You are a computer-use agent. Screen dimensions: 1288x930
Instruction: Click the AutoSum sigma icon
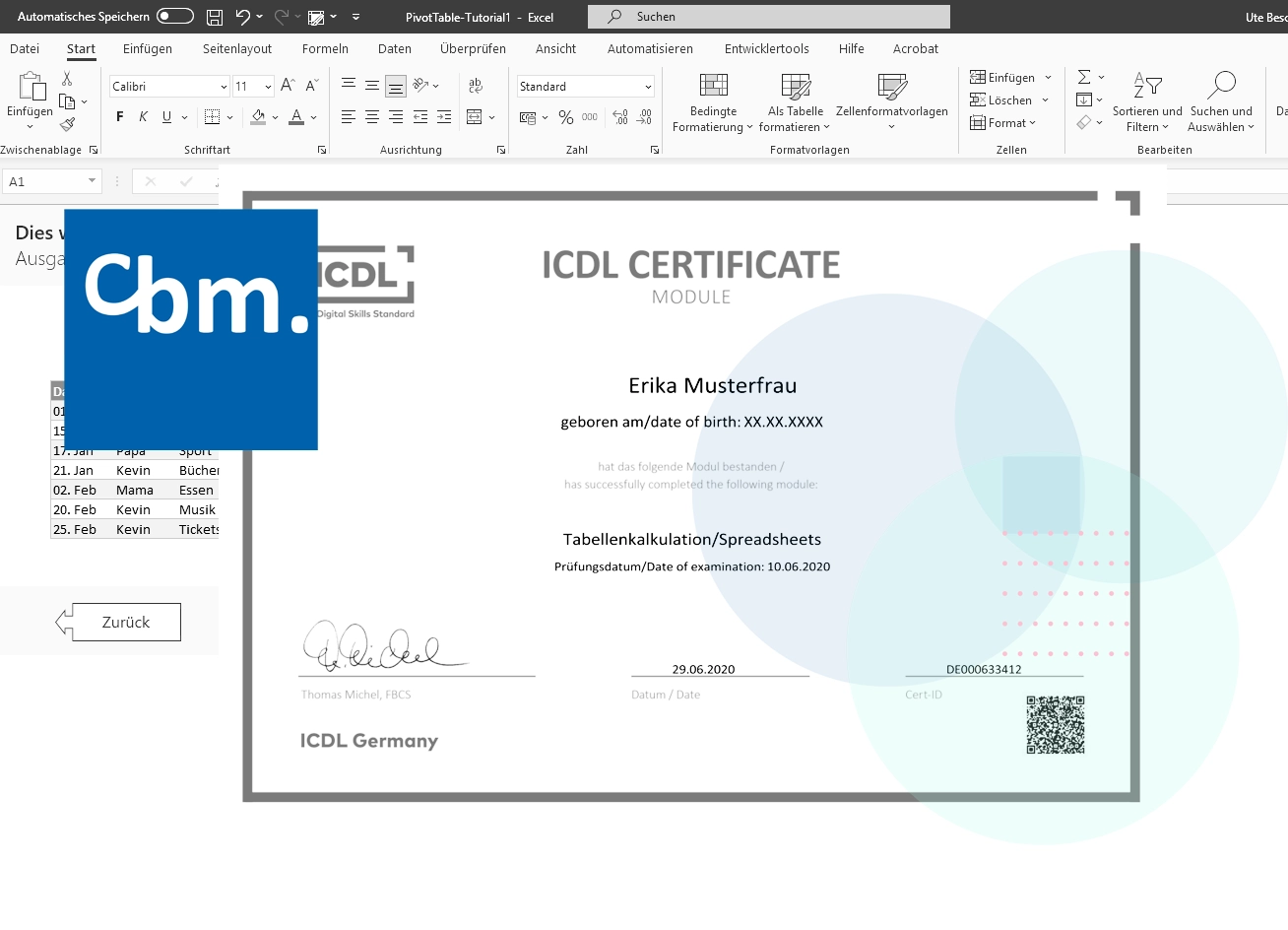click(x=1084, y=77)
